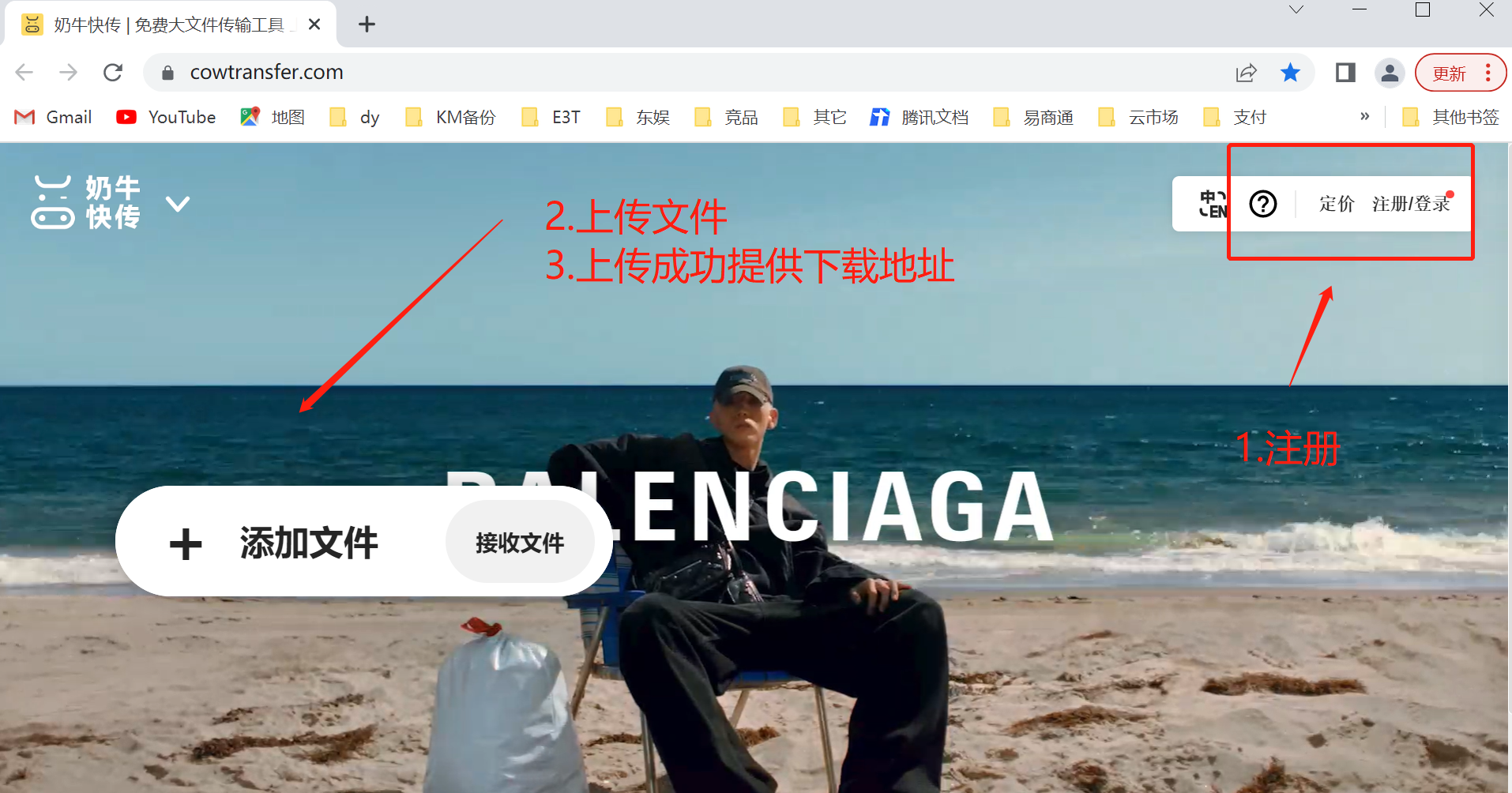
Task: Open the profile avatar menu
Action: [1390, 73]
